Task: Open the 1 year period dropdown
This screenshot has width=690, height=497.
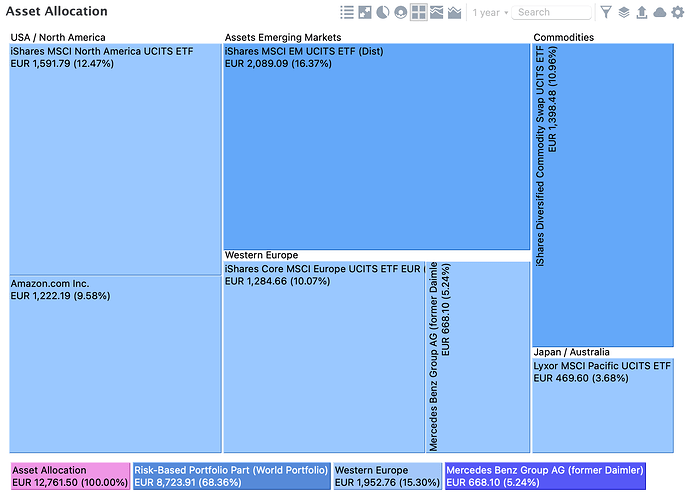Action: click(490, 13)
